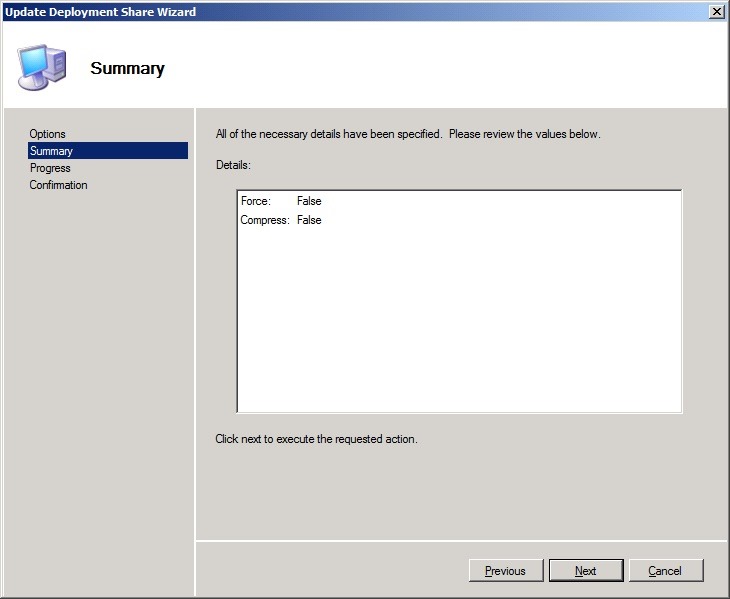Click the 'Click next to execute' instruction text
This screenshot has height=599, width=730.
(x=316, y=439)
